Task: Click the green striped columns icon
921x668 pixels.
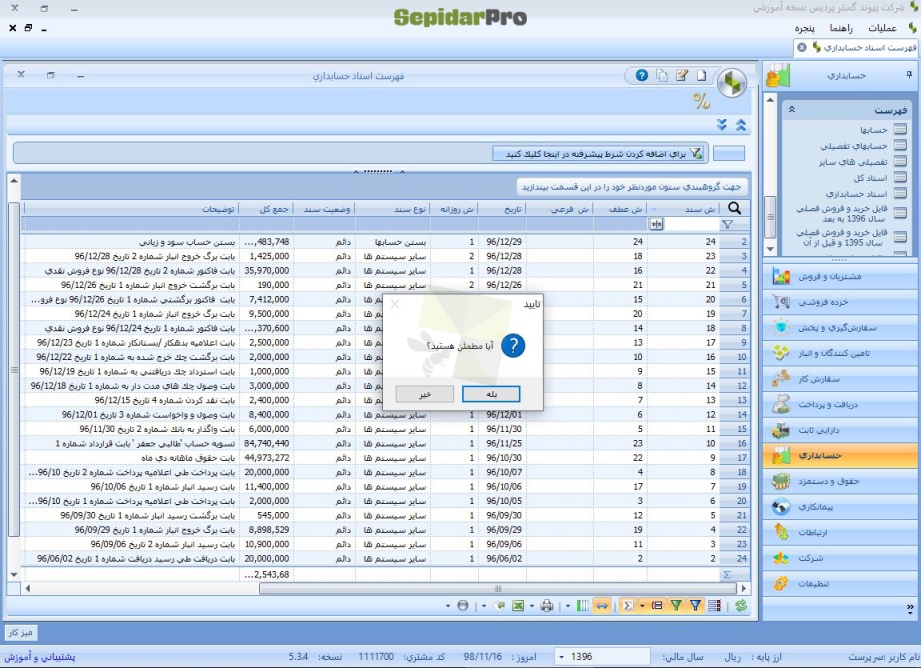Action: [583, 606]
